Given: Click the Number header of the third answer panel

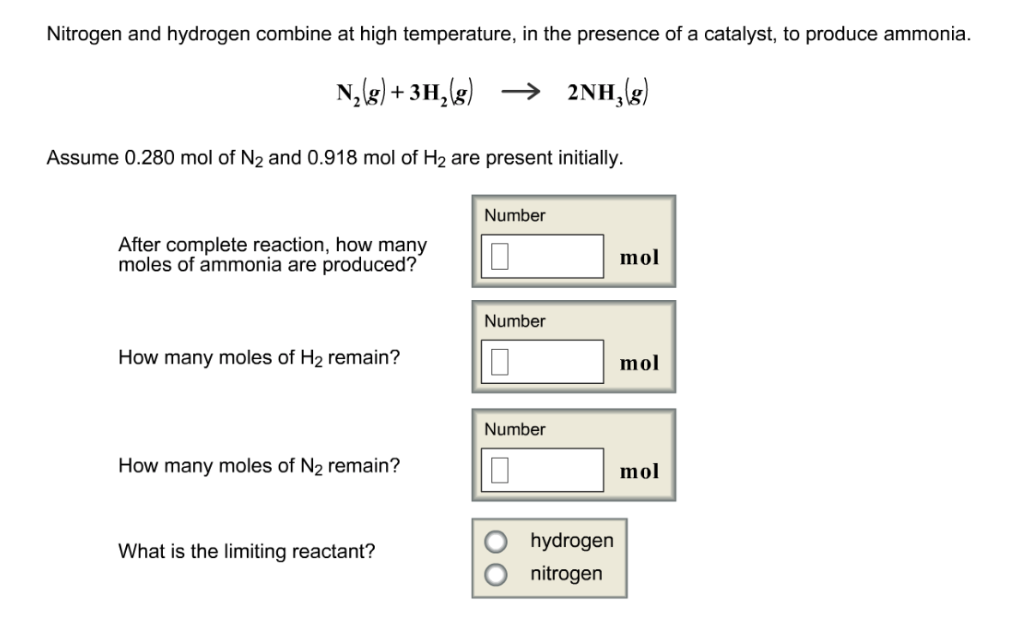Looking at the screenshot, I should click(514, 429).
